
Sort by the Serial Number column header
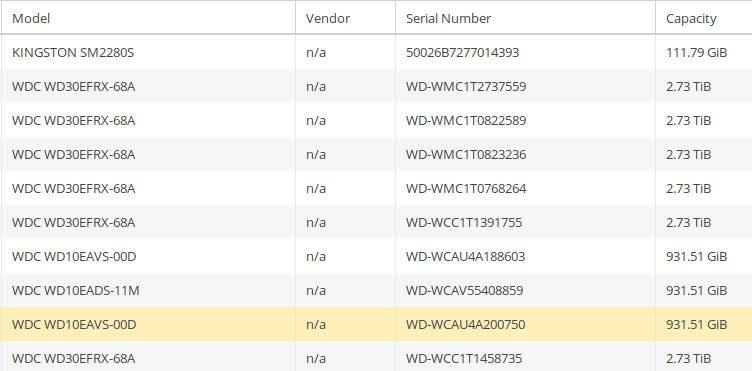click(x=525, y=18)
